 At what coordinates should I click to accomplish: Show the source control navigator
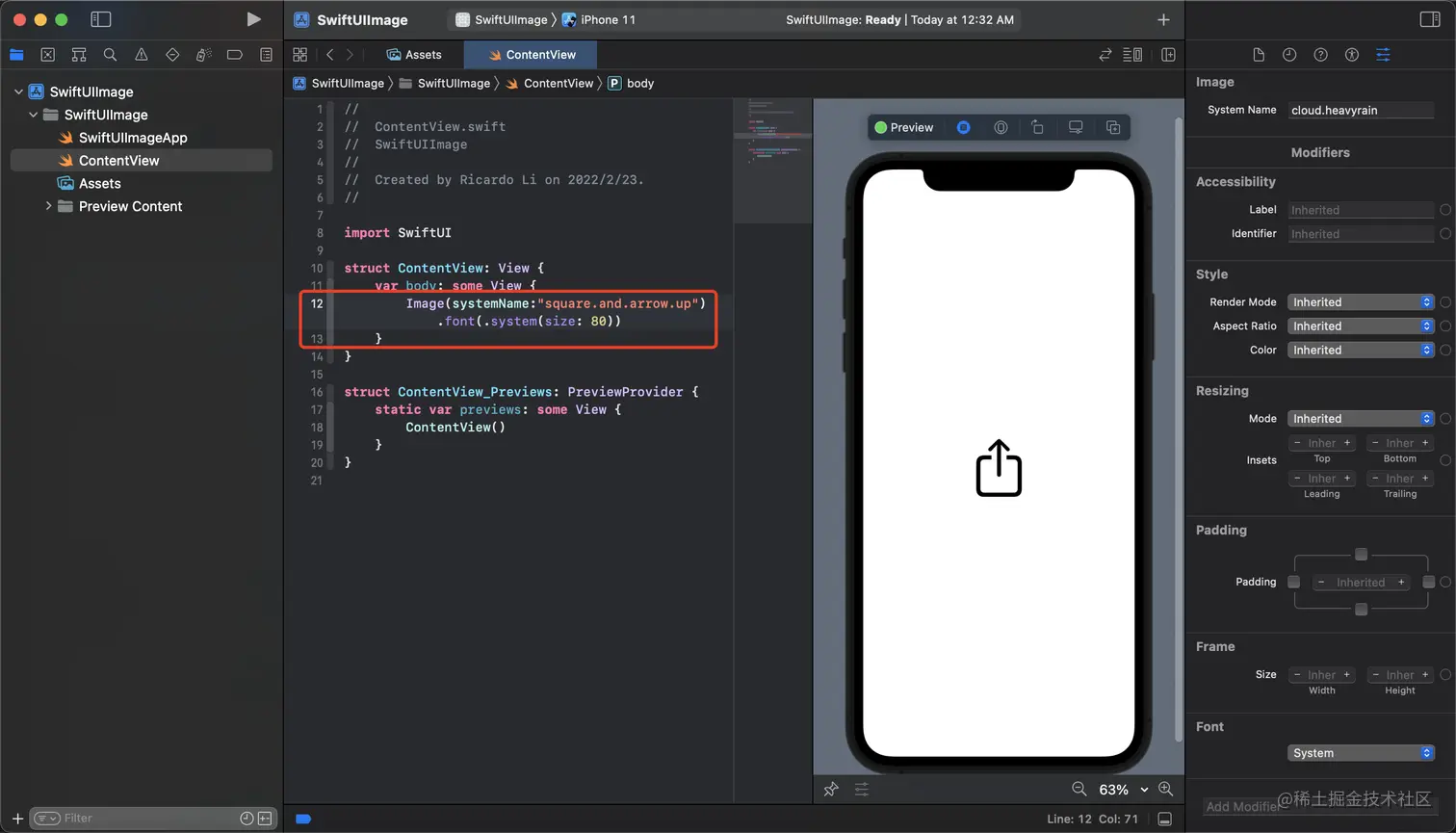pyautogui.click(x=48, y=55)
